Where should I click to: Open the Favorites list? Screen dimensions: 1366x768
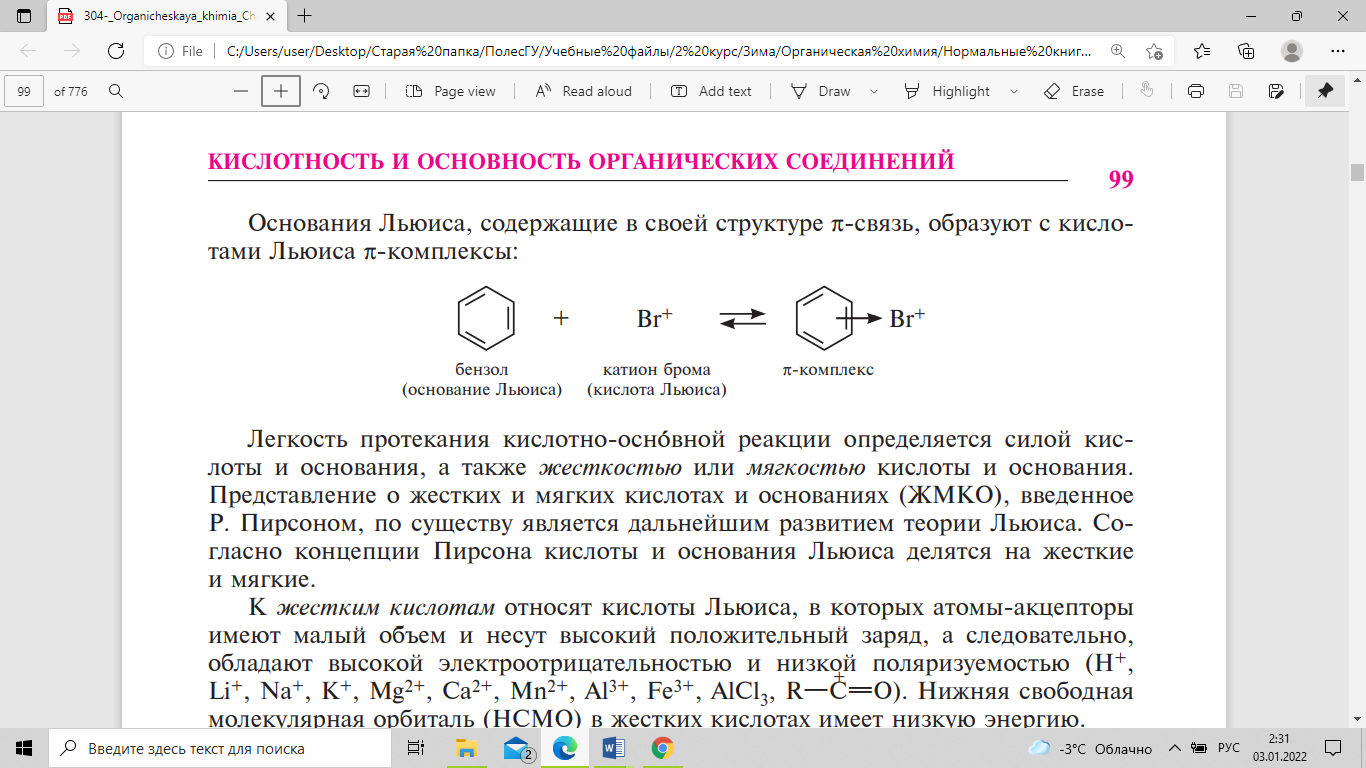coord(1202,51)
